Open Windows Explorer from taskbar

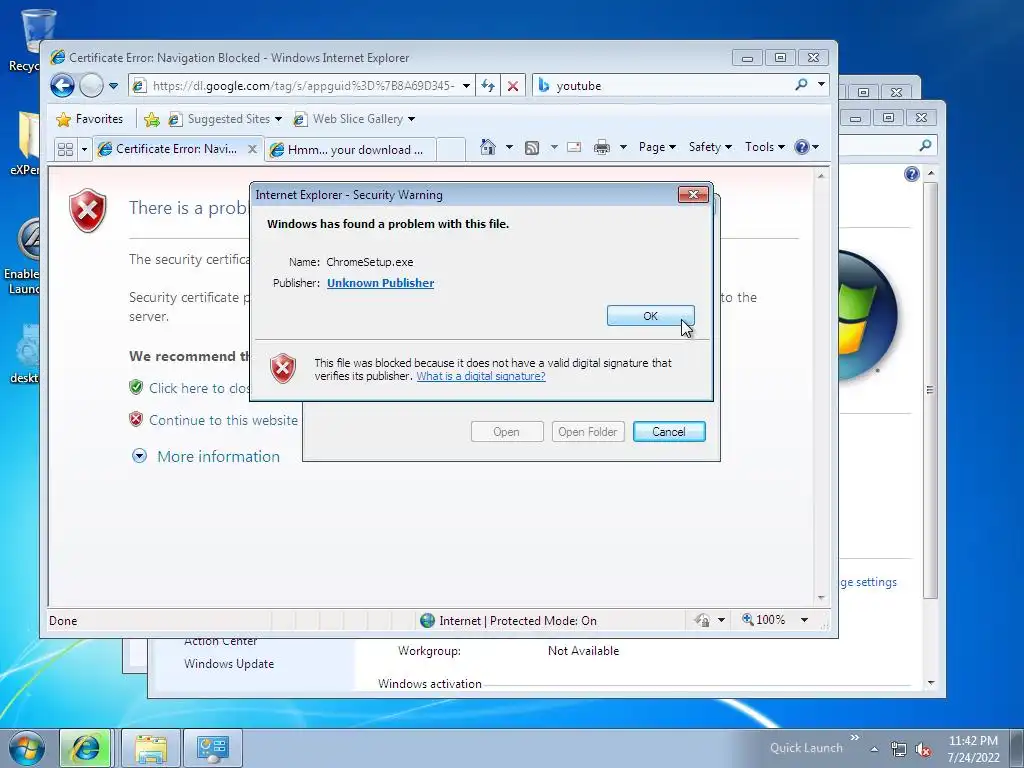[151, 748]
